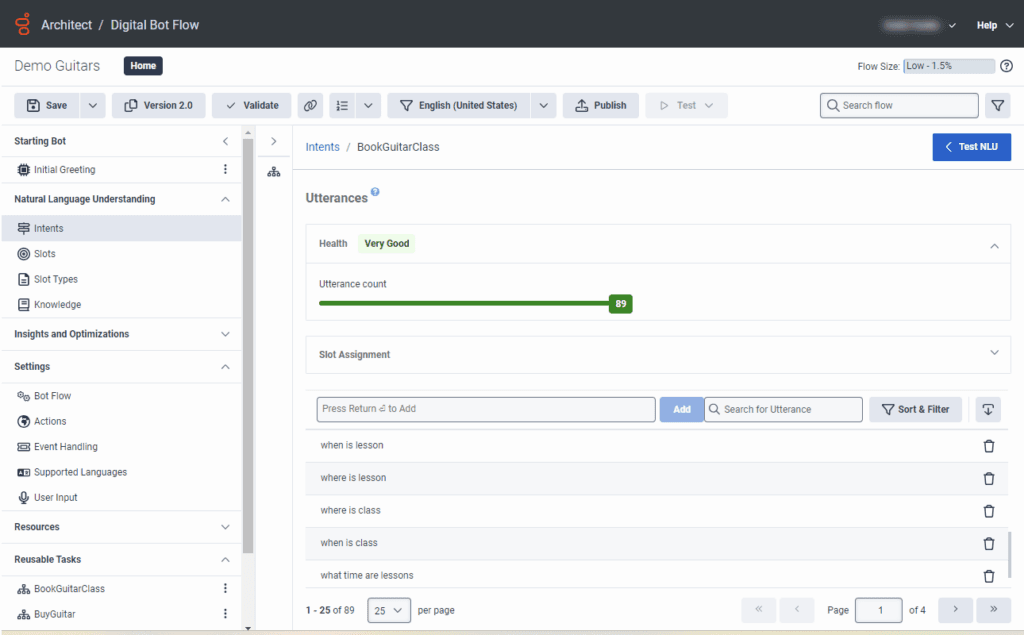Open the Utterances help tooltip icon
This screenshot has width=1024, height=635.
pos(375,192)
